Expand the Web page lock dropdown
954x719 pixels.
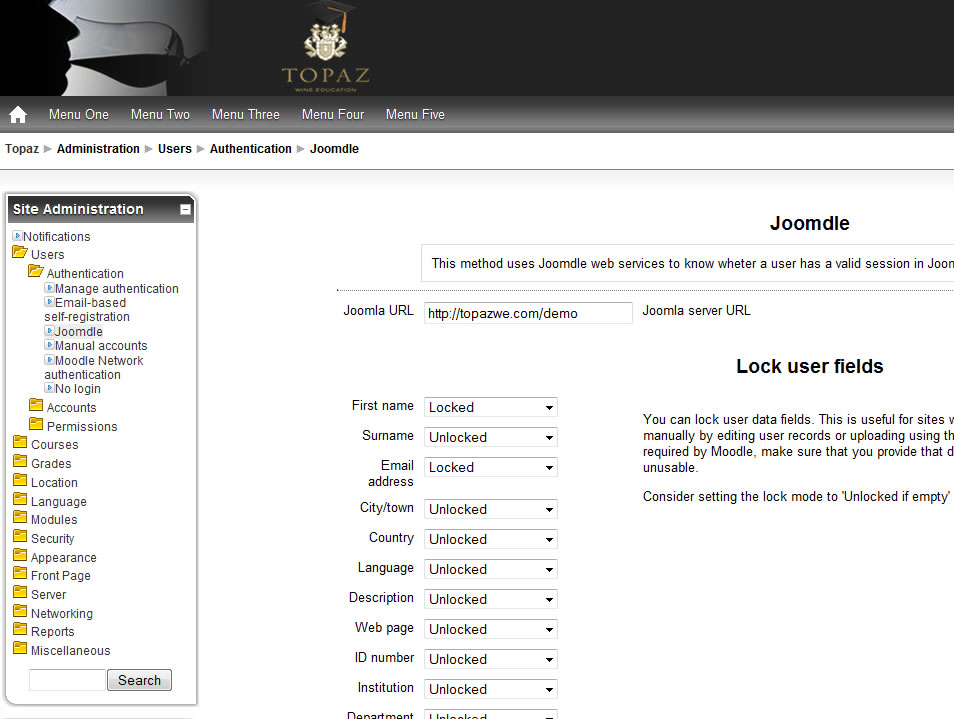tap(490, 629)
